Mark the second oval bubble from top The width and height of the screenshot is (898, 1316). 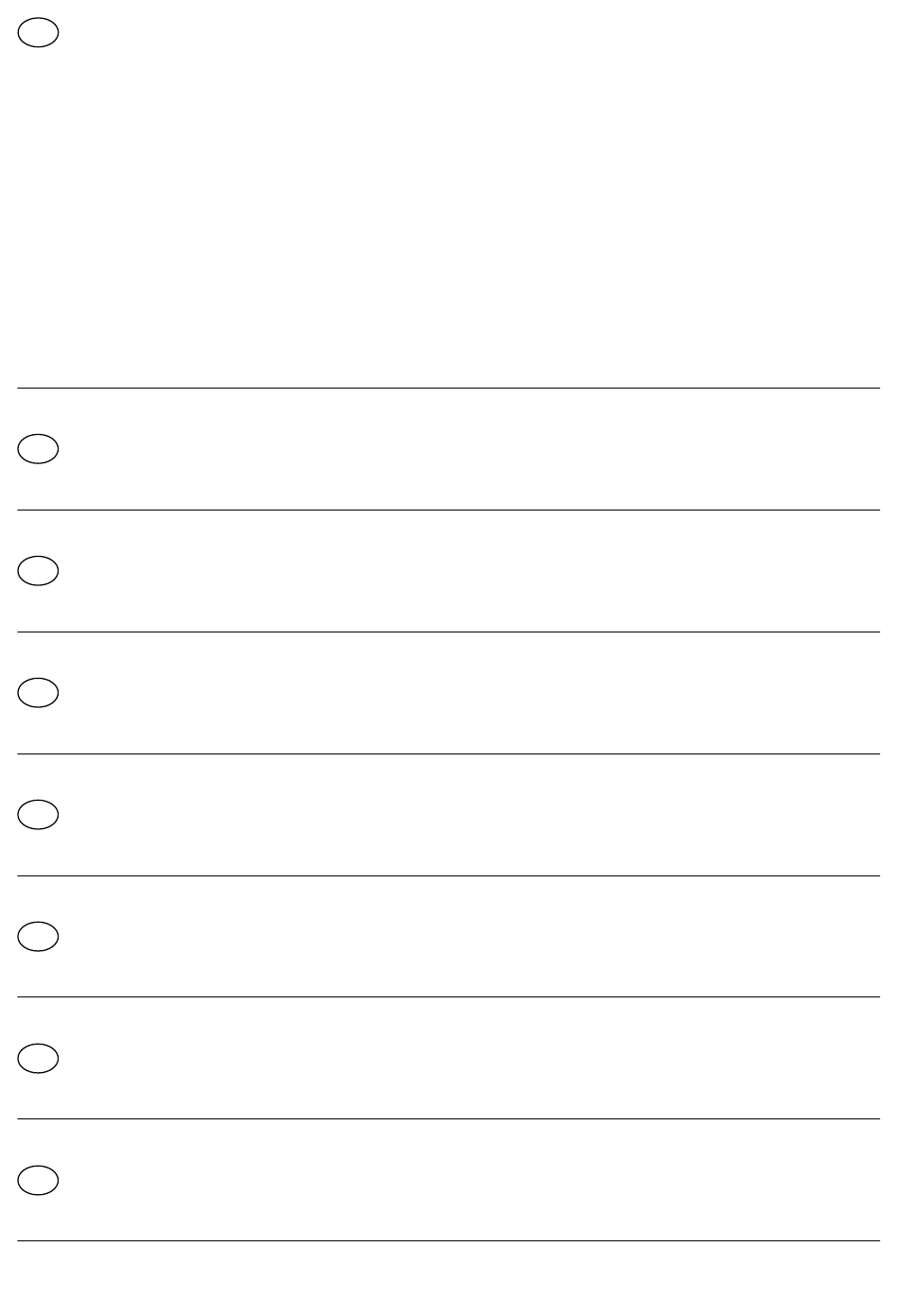point(39,449)
